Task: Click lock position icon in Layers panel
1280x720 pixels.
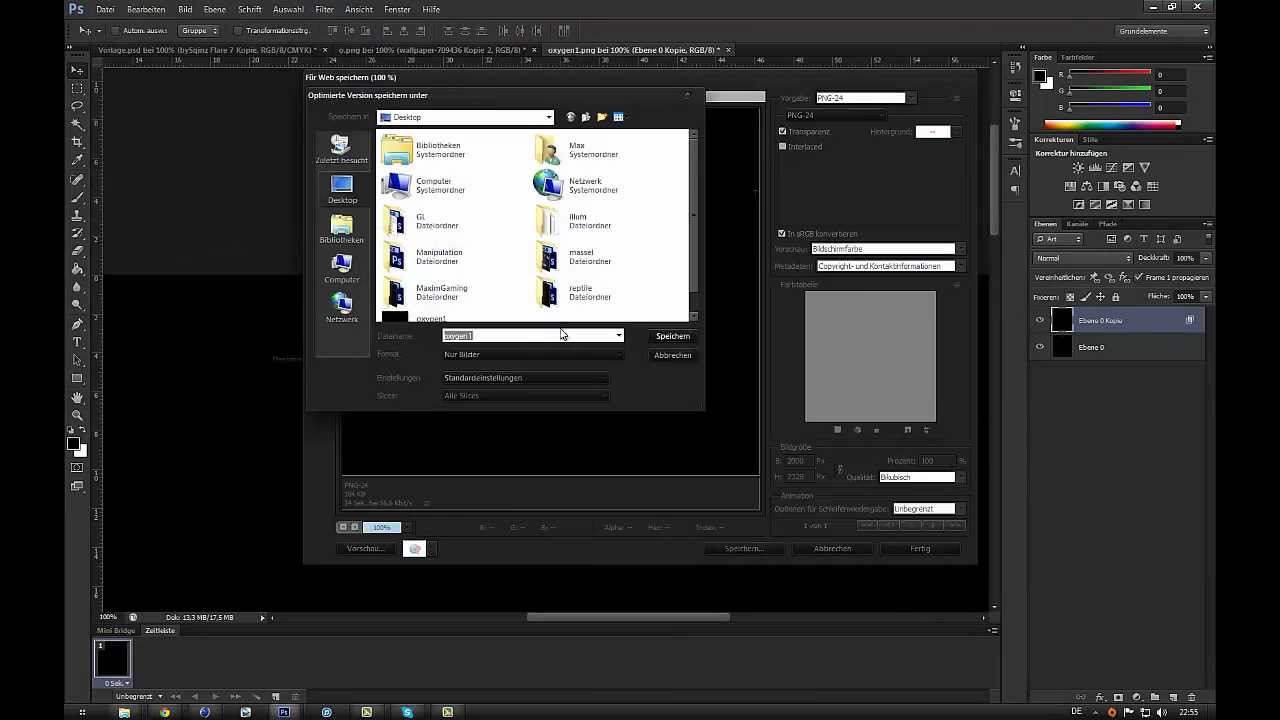Action: [x=1101, y=297]
